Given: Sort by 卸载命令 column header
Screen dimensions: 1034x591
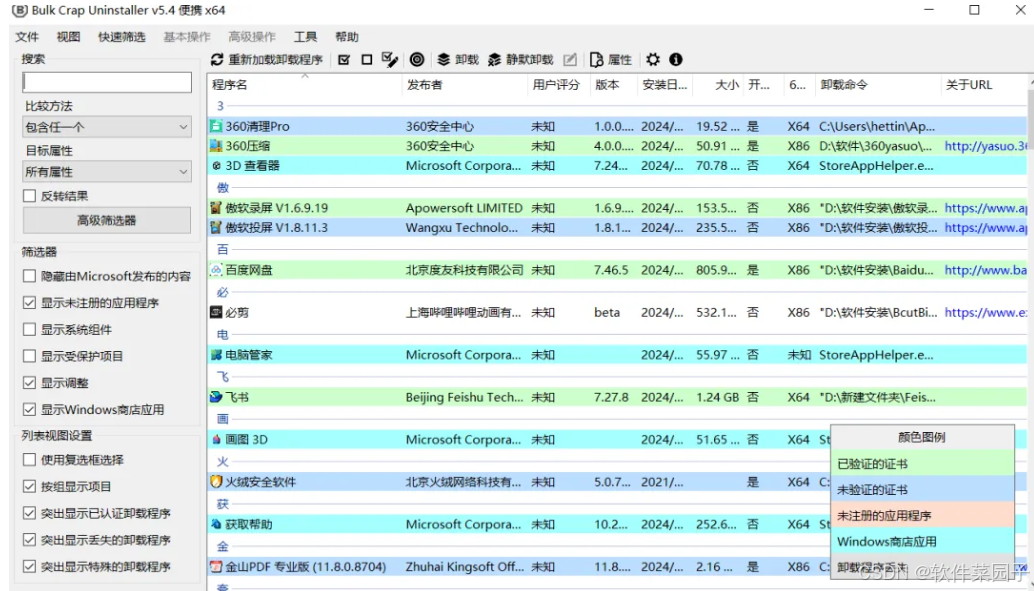Looking at the screenshot, I should 878,84.
